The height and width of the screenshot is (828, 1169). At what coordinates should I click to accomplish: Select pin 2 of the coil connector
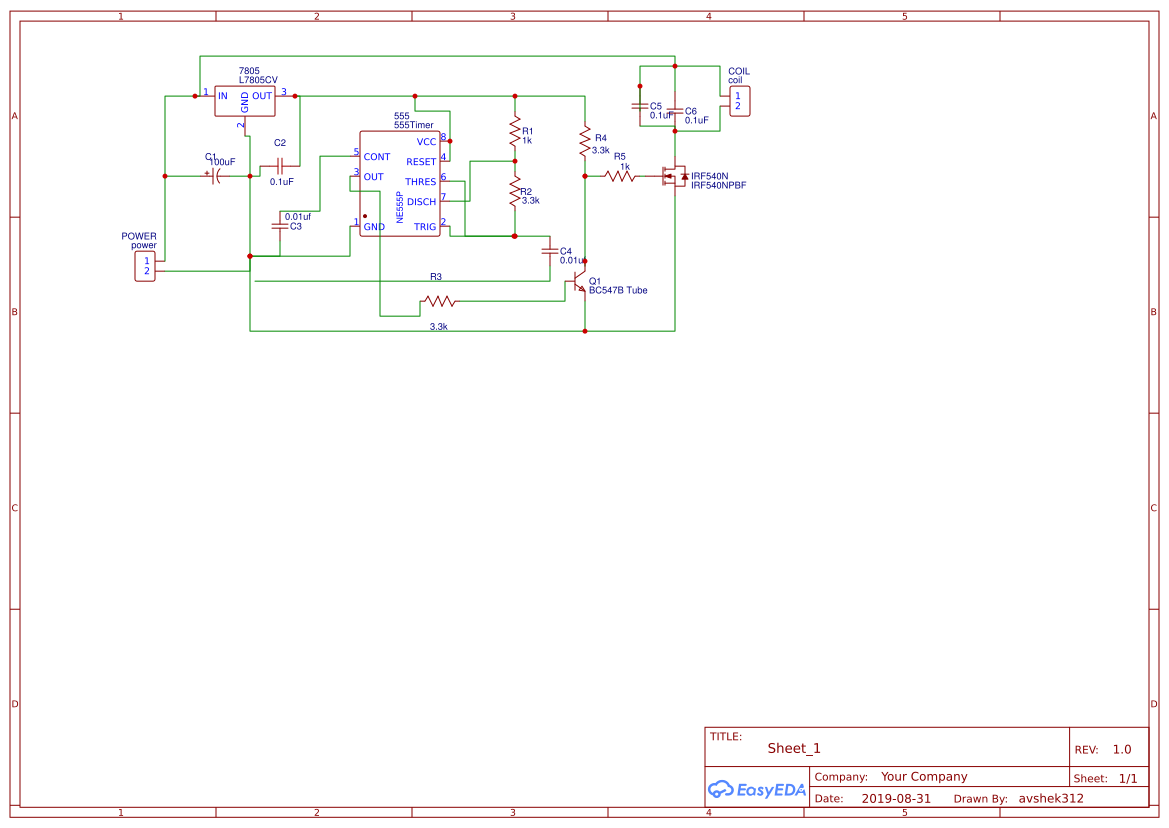(737, 107)
